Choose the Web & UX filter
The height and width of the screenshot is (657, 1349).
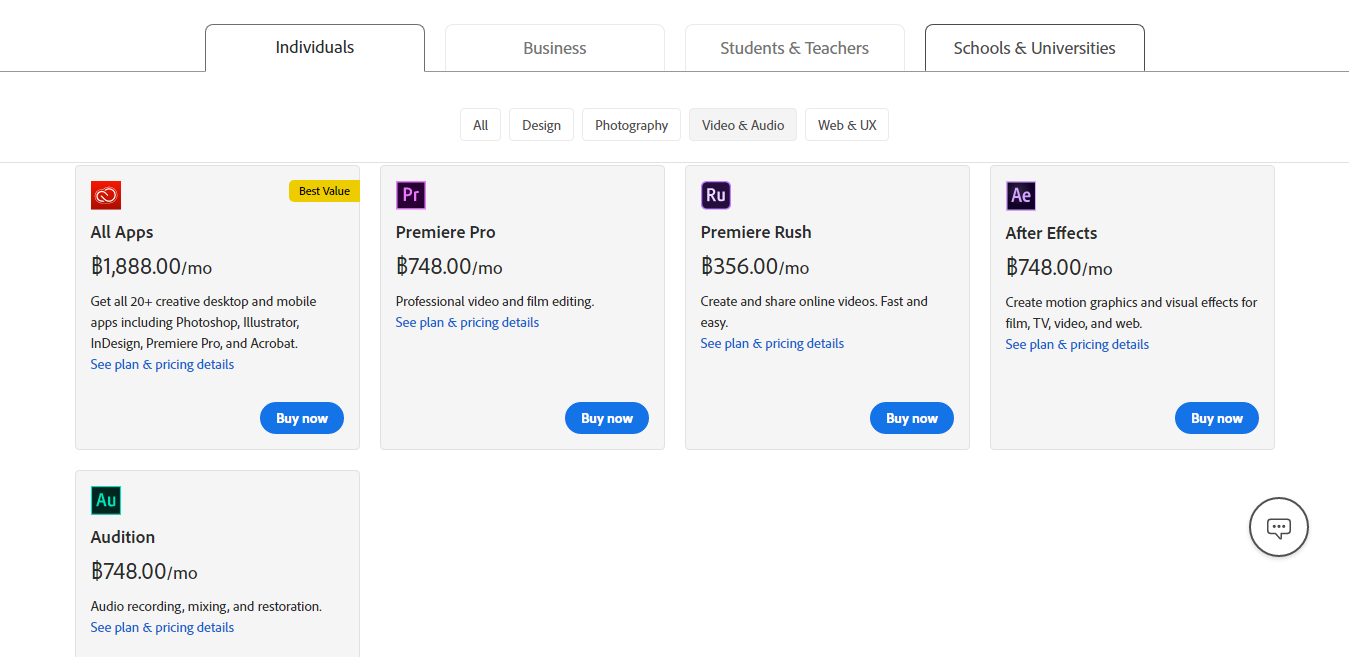[x=847, y=125]
